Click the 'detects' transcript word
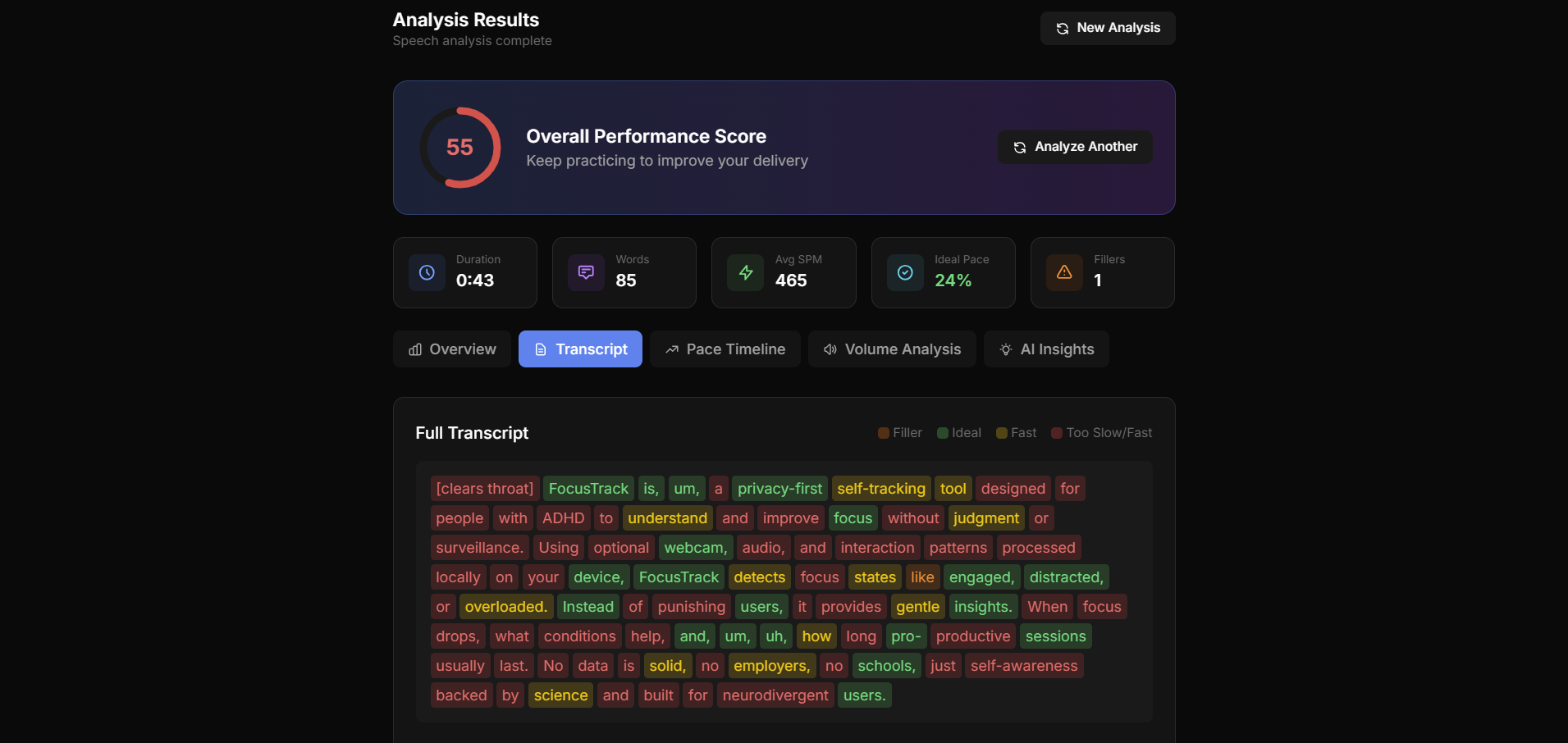This screenshot has height=743, width=1568. (759, 577)
